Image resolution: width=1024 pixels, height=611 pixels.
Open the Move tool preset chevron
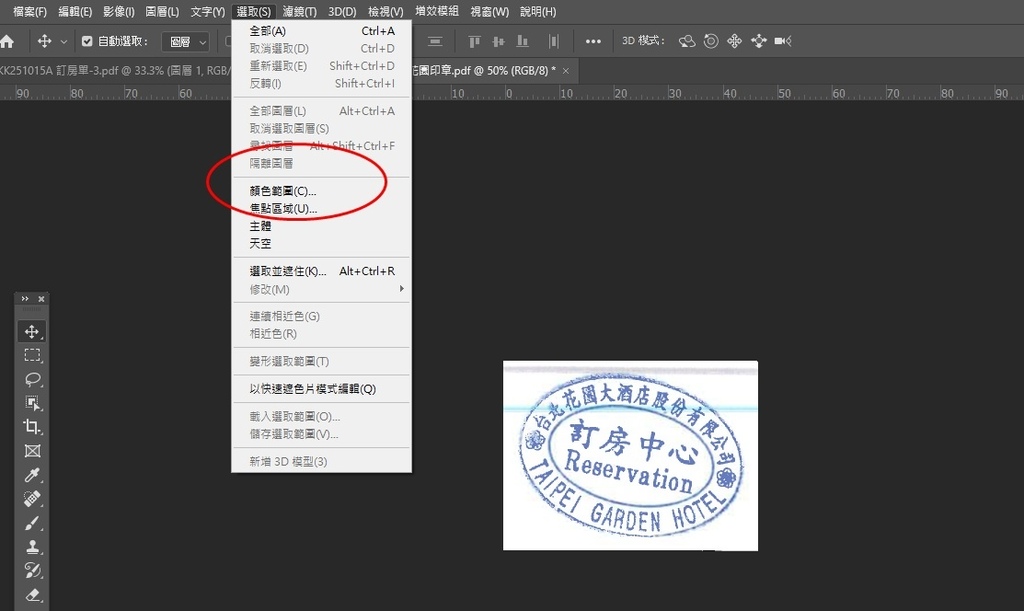[63, 41]
